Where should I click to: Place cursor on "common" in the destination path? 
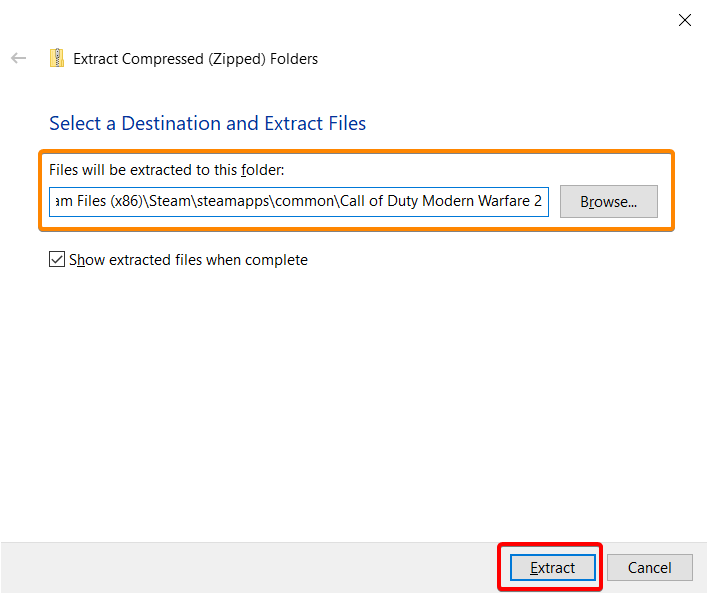(x=304, y=201)
